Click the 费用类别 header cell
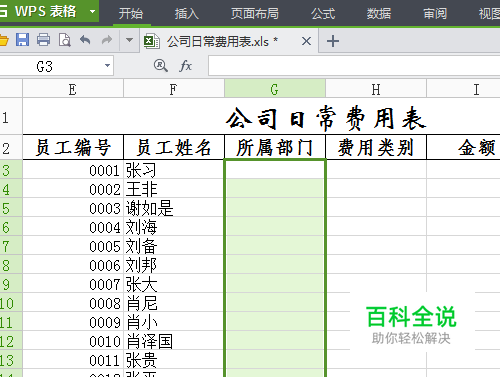 coord(376,147)
